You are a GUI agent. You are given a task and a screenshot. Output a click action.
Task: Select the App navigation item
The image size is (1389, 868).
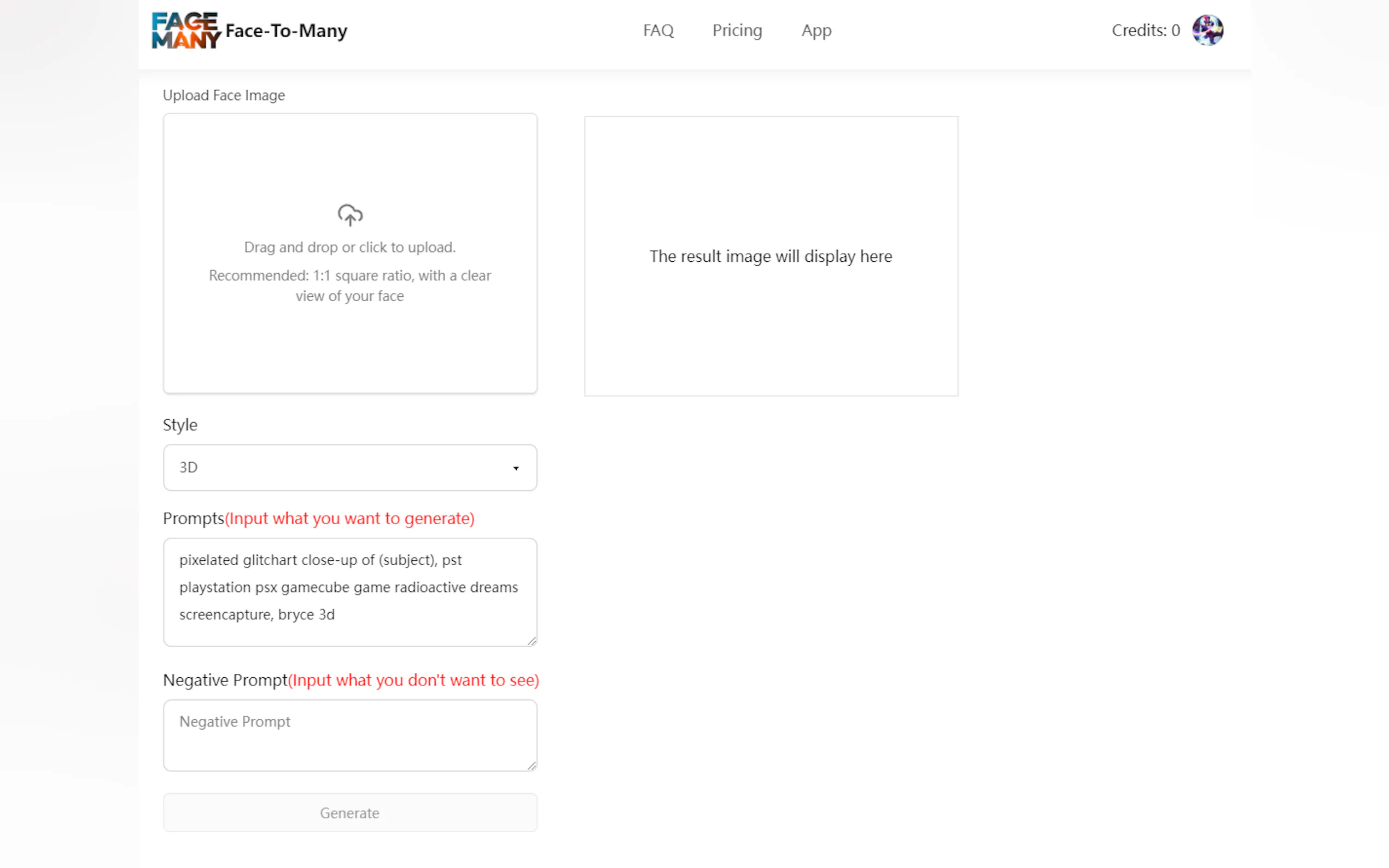click(x=816, y=31)
